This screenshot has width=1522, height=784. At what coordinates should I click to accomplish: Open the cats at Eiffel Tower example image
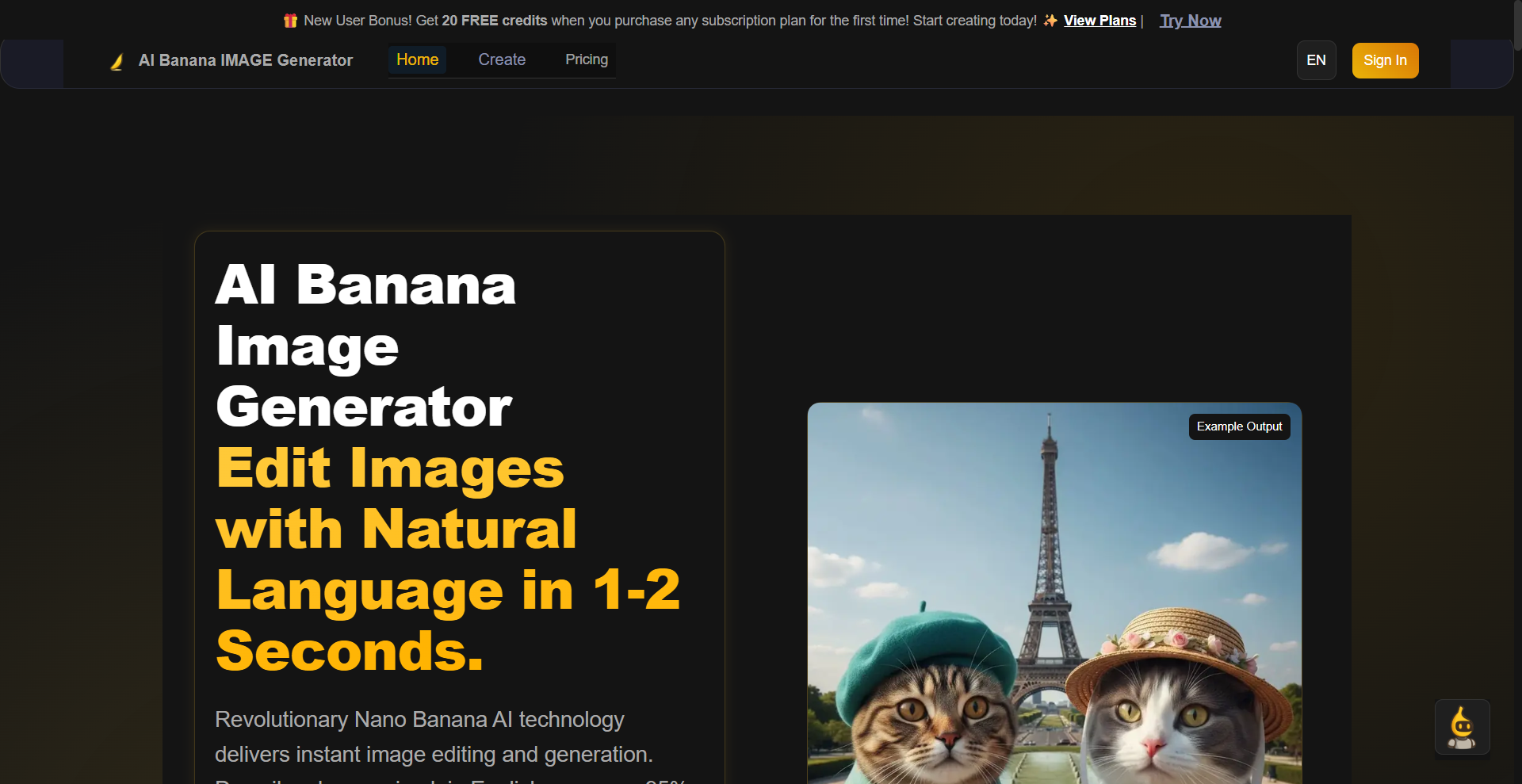tap(1054, 593)
